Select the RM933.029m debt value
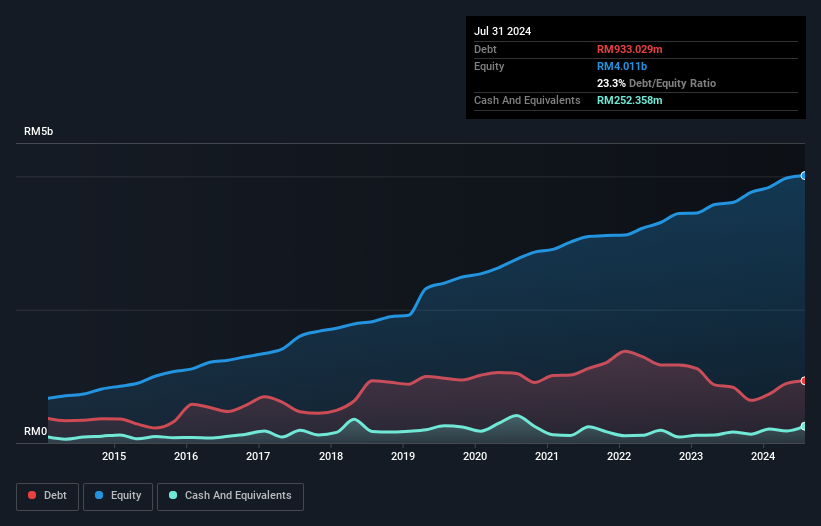 pos(629,49)
